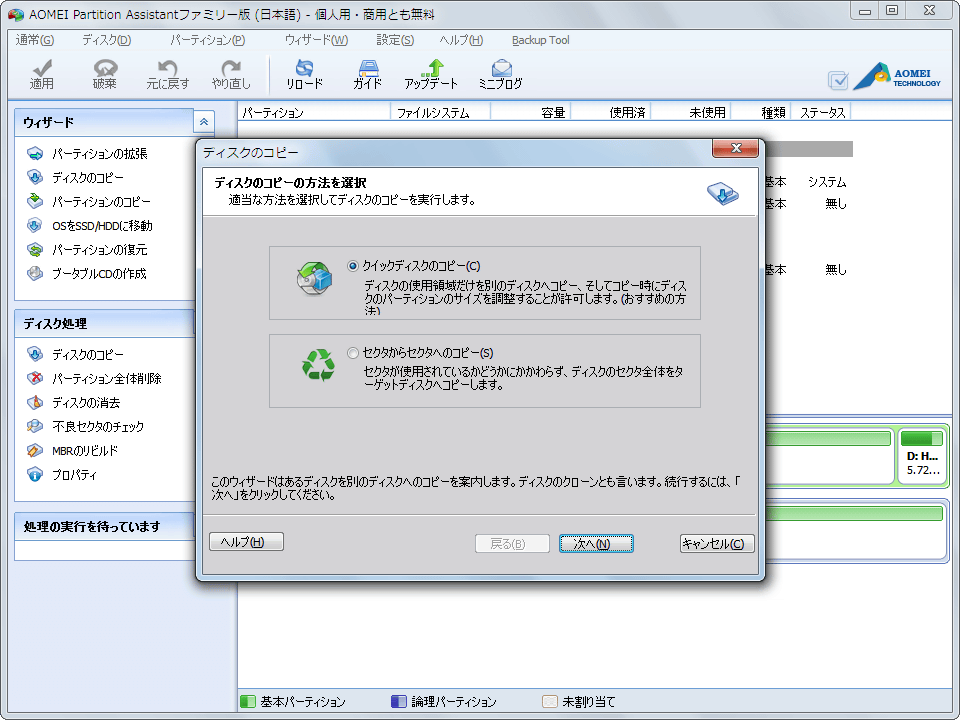Click the 適用 (Apply) toolbar icon
This screenshot has height=720, width=960.
click(42, 75)
